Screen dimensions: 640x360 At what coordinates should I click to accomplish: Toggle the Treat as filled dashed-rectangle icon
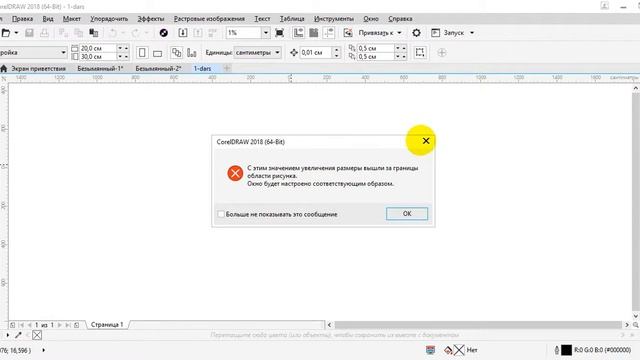tap(420, 52)
